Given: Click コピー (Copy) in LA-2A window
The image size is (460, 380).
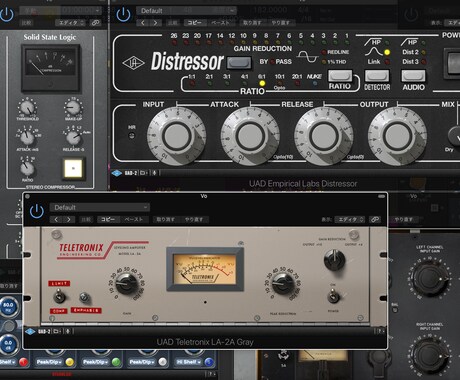Looking at the screenshot, I should (108, 219).
